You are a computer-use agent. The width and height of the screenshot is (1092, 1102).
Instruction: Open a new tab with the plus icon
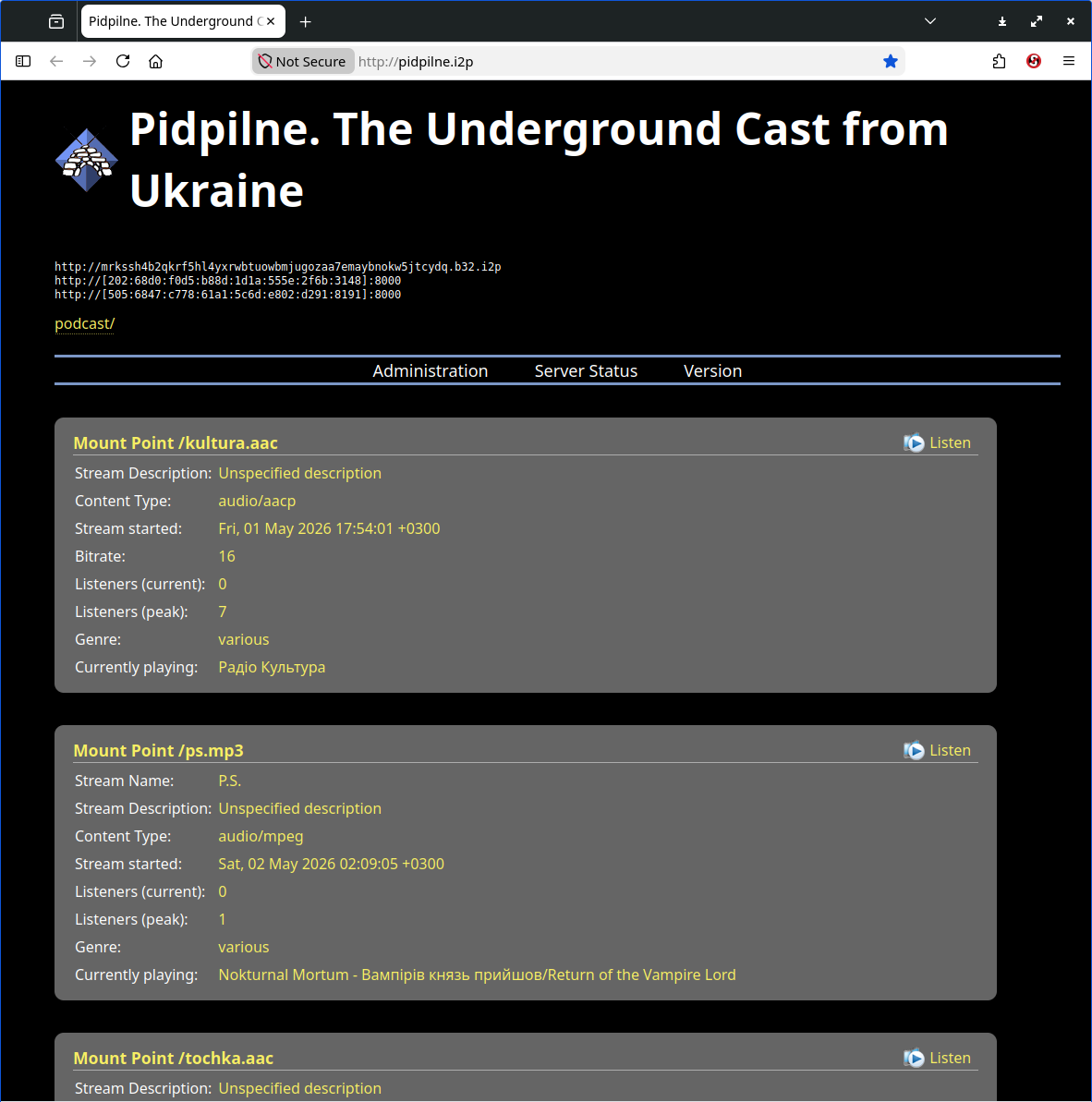point(305,22)
